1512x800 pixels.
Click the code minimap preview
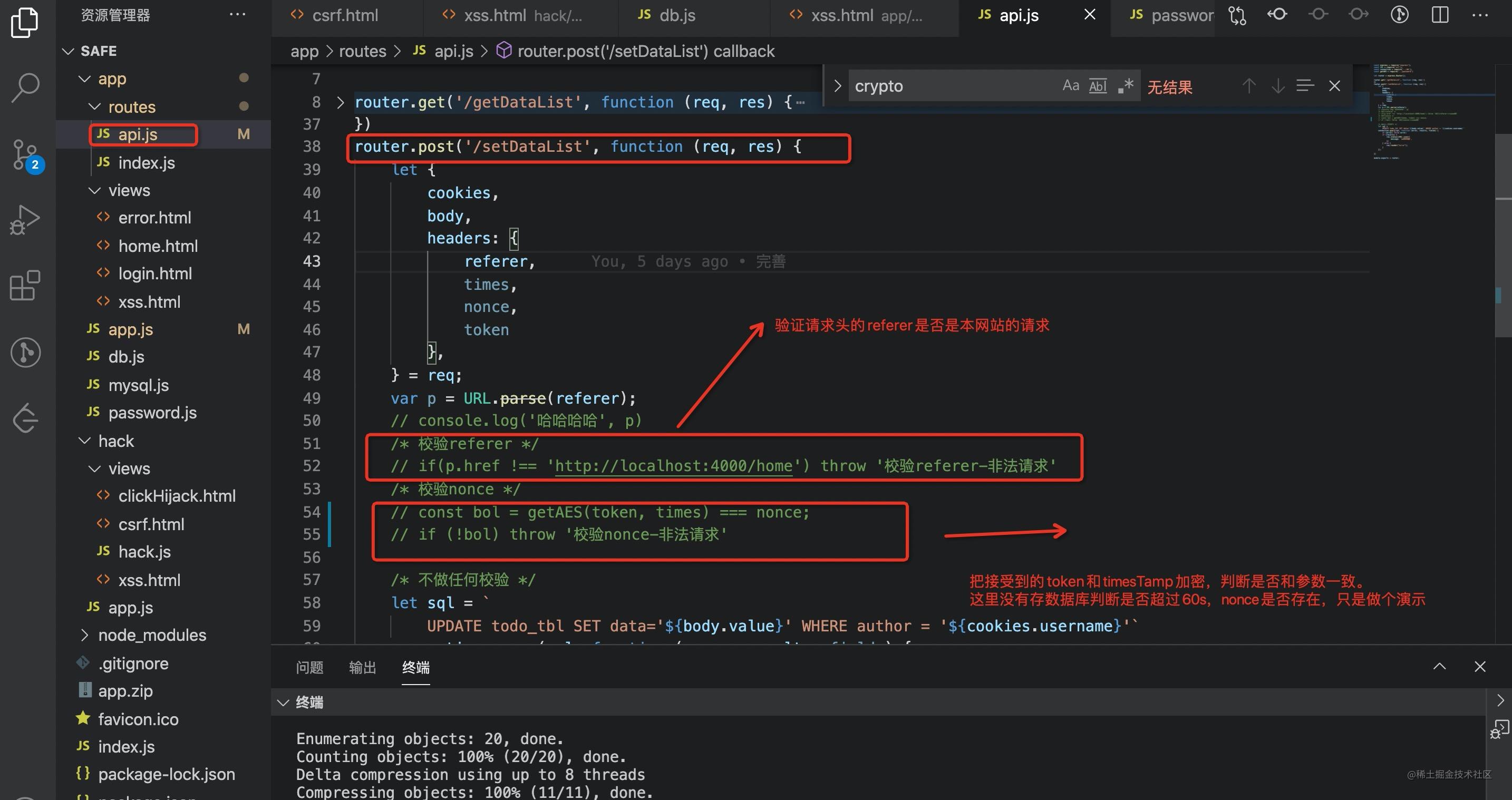pos(1432,112)
